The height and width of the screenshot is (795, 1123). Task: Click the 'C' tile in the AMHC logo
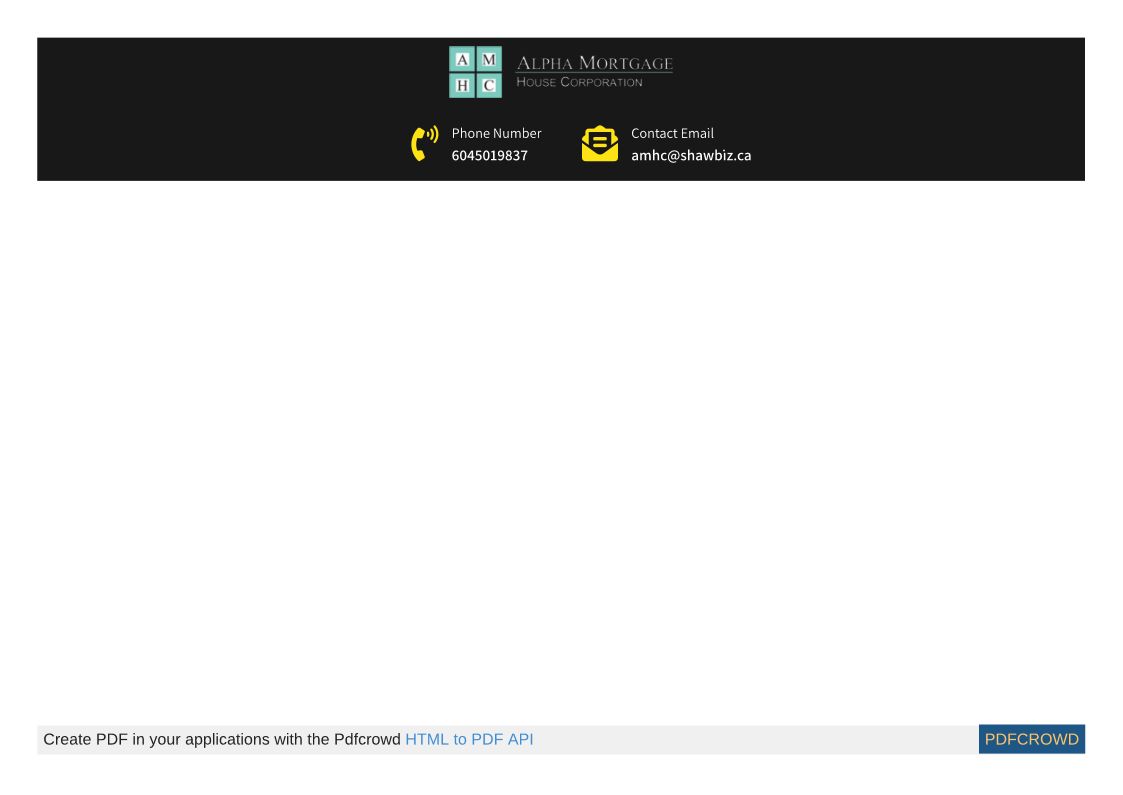[x=489, y=86]
